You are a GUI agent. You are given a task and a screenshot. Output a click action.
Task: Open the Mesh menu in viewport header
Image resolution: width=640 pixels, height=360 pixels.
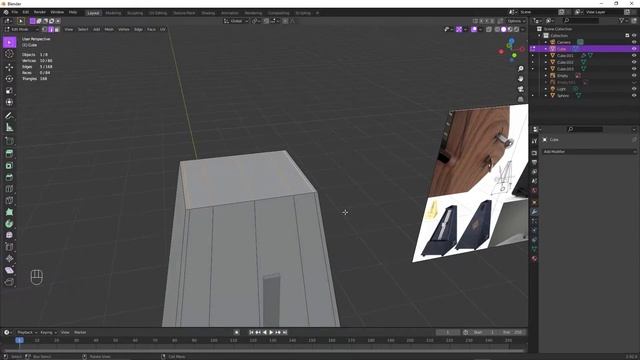point(109,29)
